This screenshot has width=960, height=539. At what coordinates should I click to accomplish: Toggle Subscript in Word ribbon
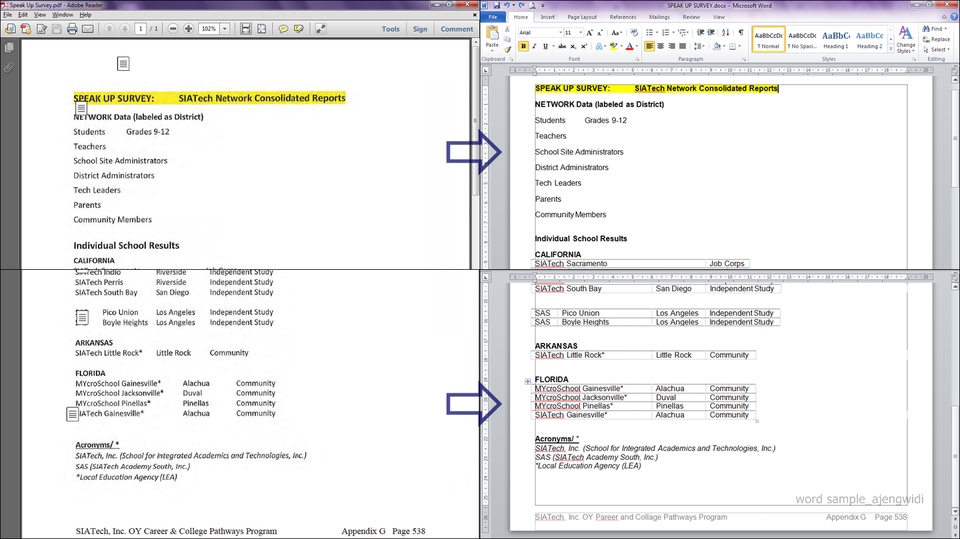(x=573, y=47)
